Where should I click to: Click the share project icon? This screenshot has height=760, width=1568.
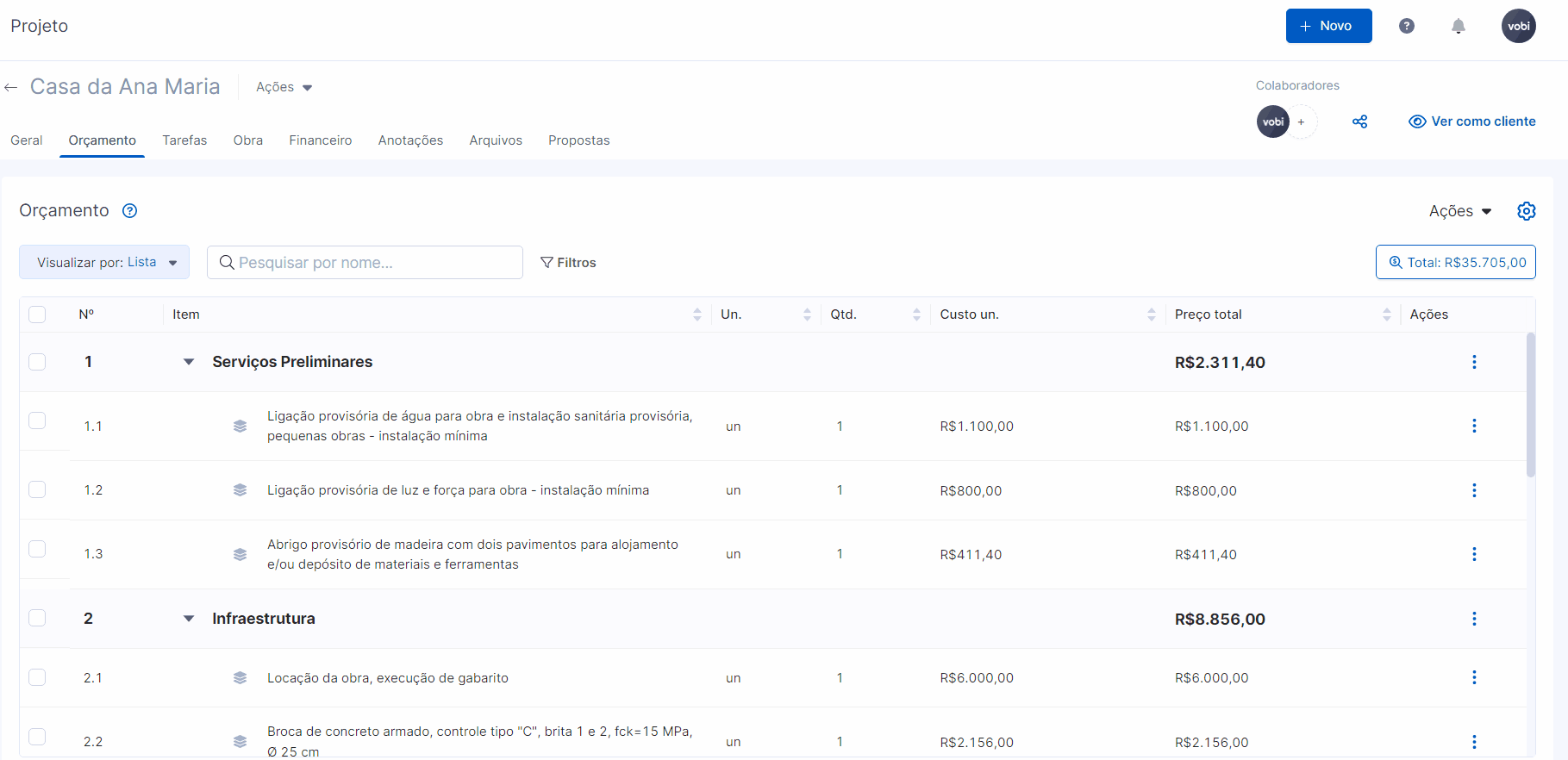(1359, 121)
